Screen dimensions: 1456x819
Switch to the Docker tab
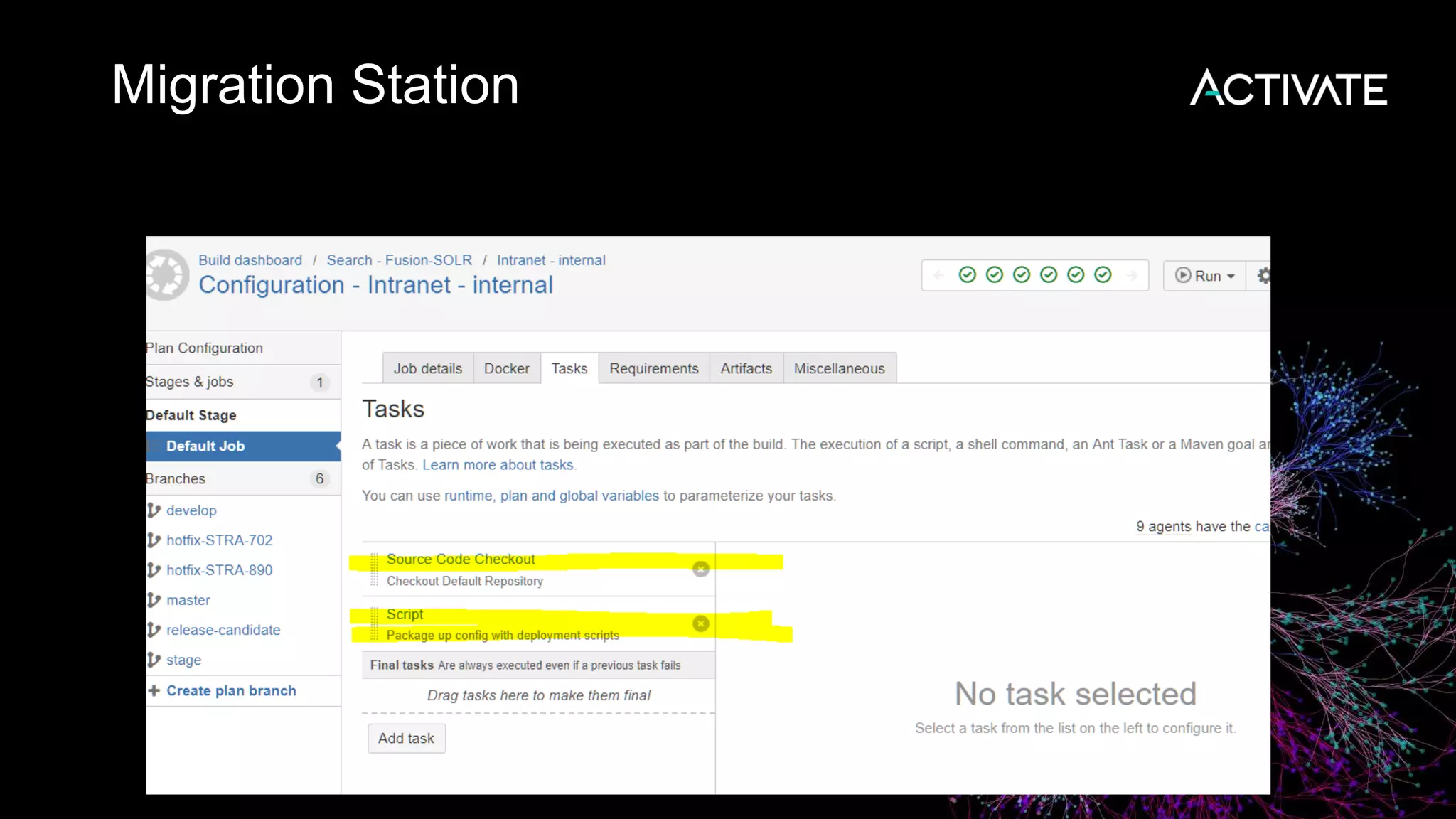click(507, 368)
